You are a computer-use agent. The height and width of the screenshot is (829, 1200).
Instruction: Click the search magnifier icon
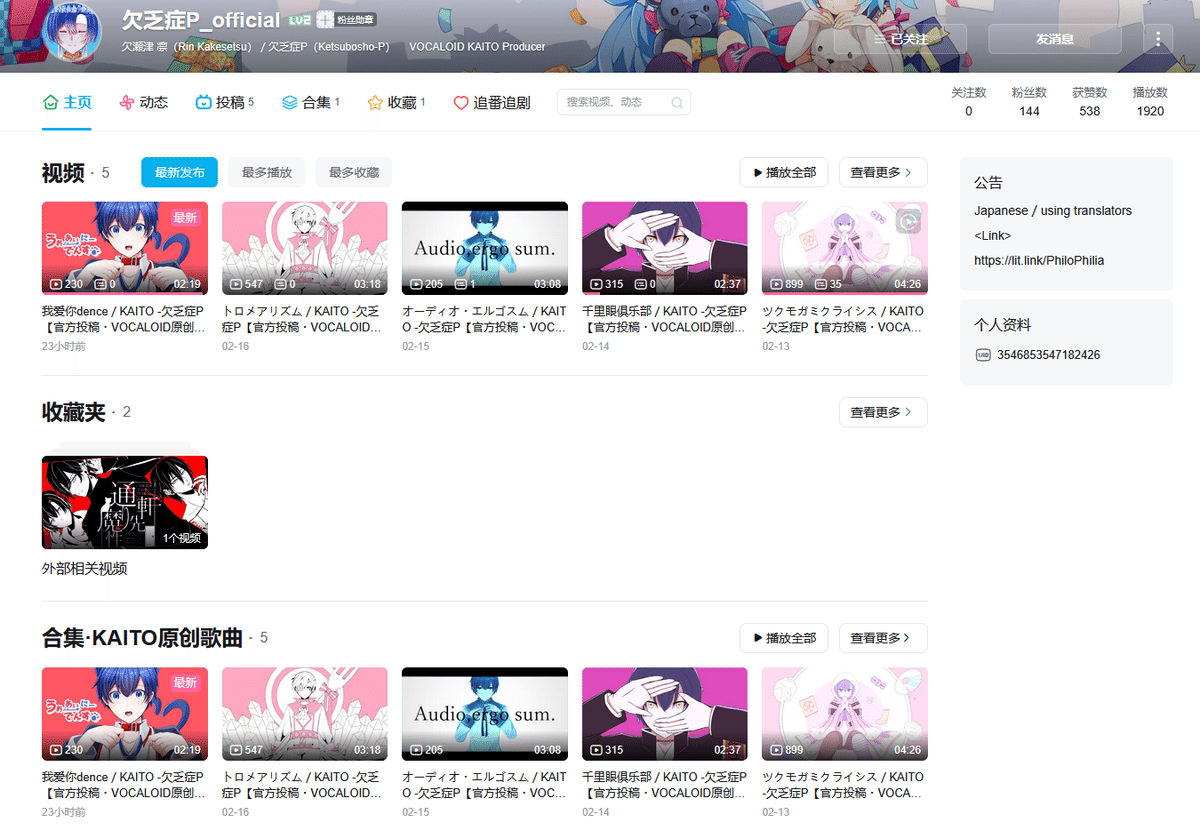click(677, 102)
